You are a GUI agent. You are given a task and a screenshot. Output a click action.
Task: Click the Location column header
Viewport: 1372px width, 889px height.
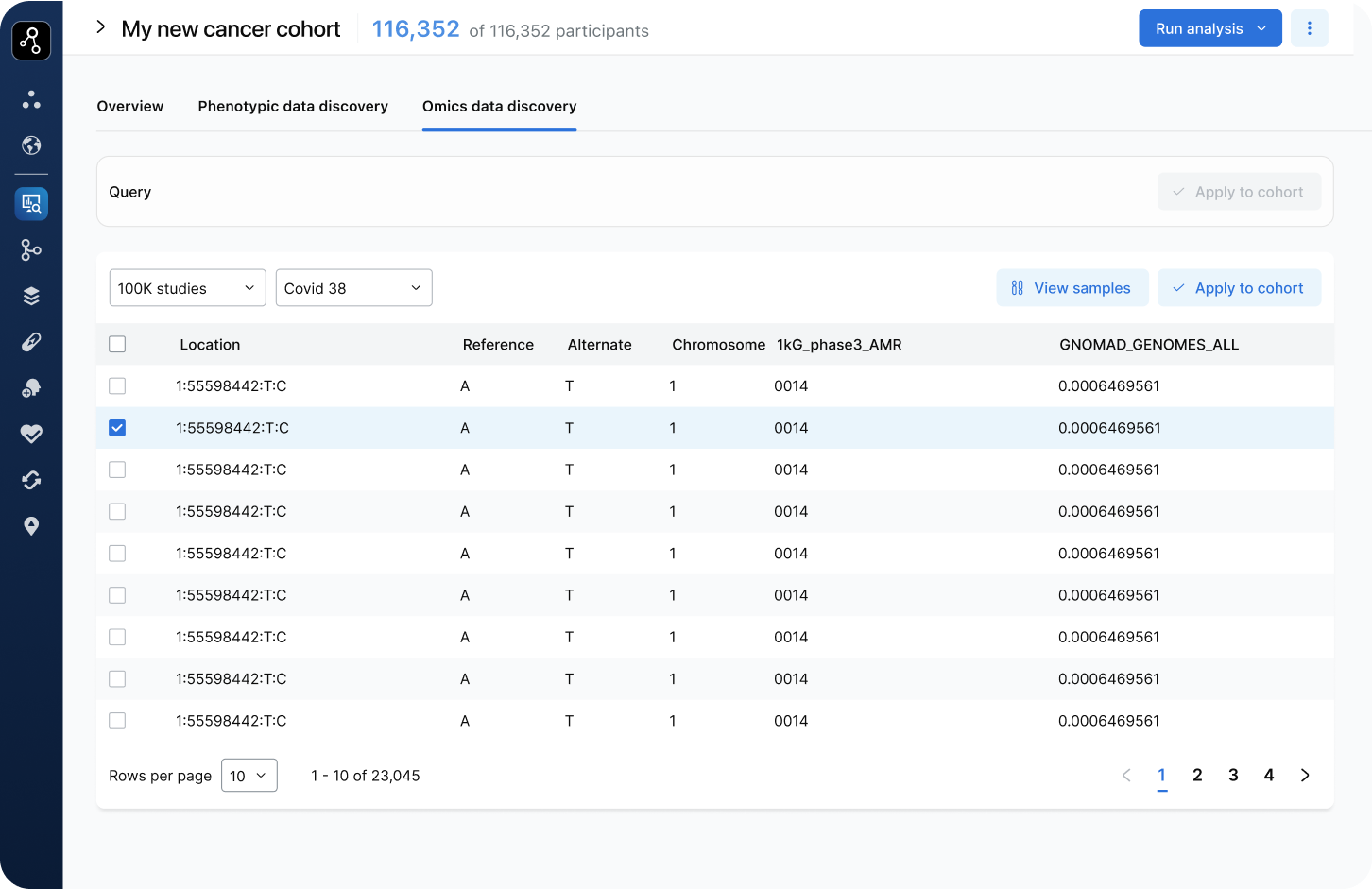coord(210,345)
